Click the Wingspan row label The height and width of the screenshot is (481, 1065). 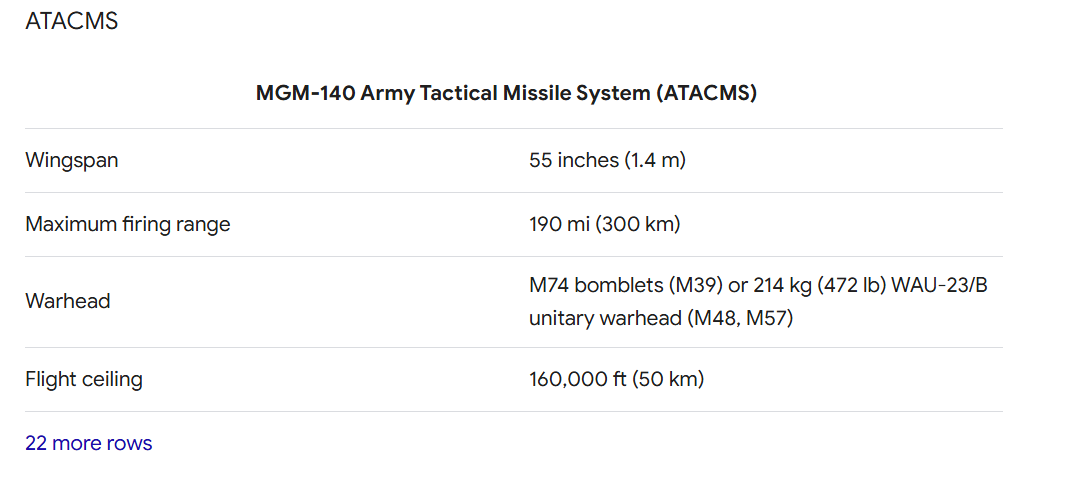[71, 160]
